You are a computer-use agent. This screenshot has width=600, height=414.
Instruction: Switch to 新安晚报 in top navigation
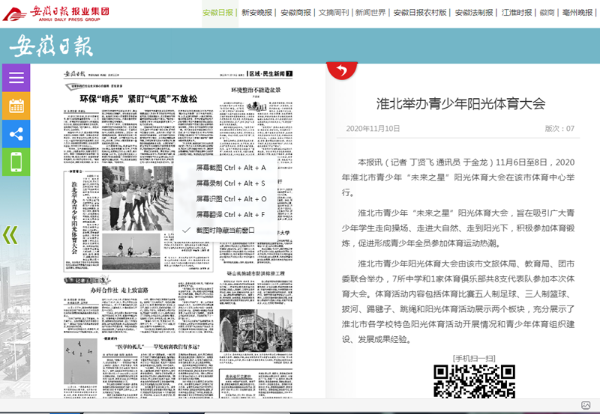pos(257,13)
